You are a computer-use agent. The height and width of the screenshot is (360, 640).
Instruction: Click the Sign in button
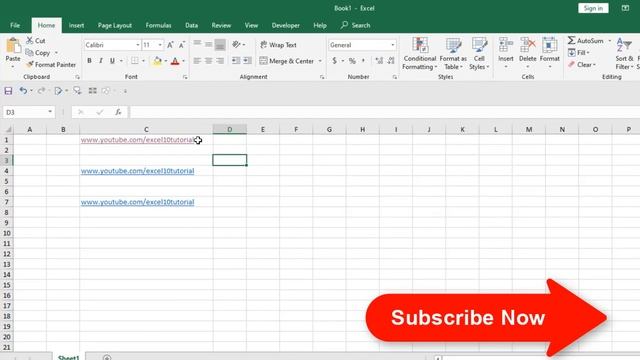click(593, 8)
